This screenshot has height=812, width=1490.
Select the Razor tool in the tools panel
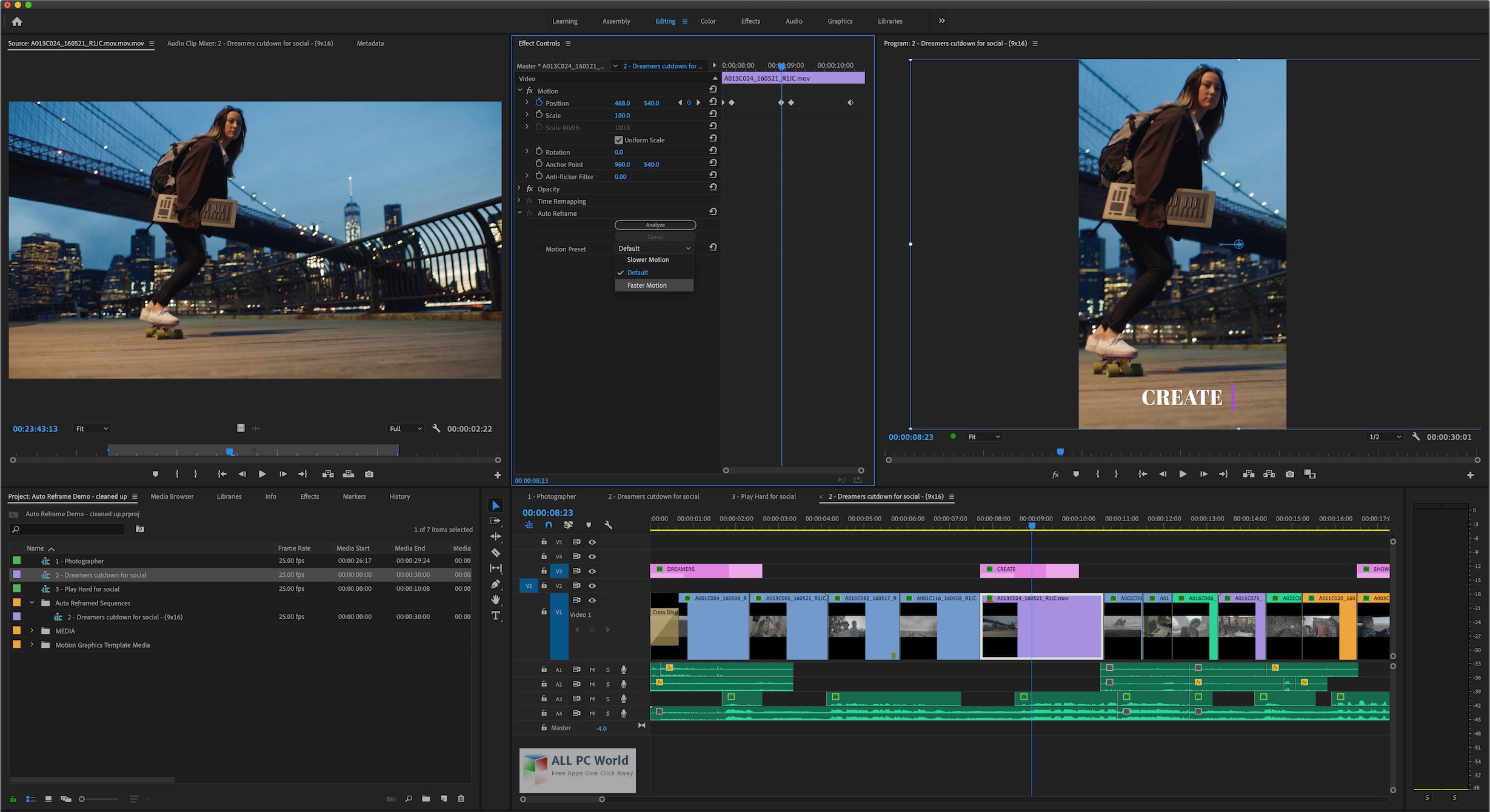tap(495, 553)
